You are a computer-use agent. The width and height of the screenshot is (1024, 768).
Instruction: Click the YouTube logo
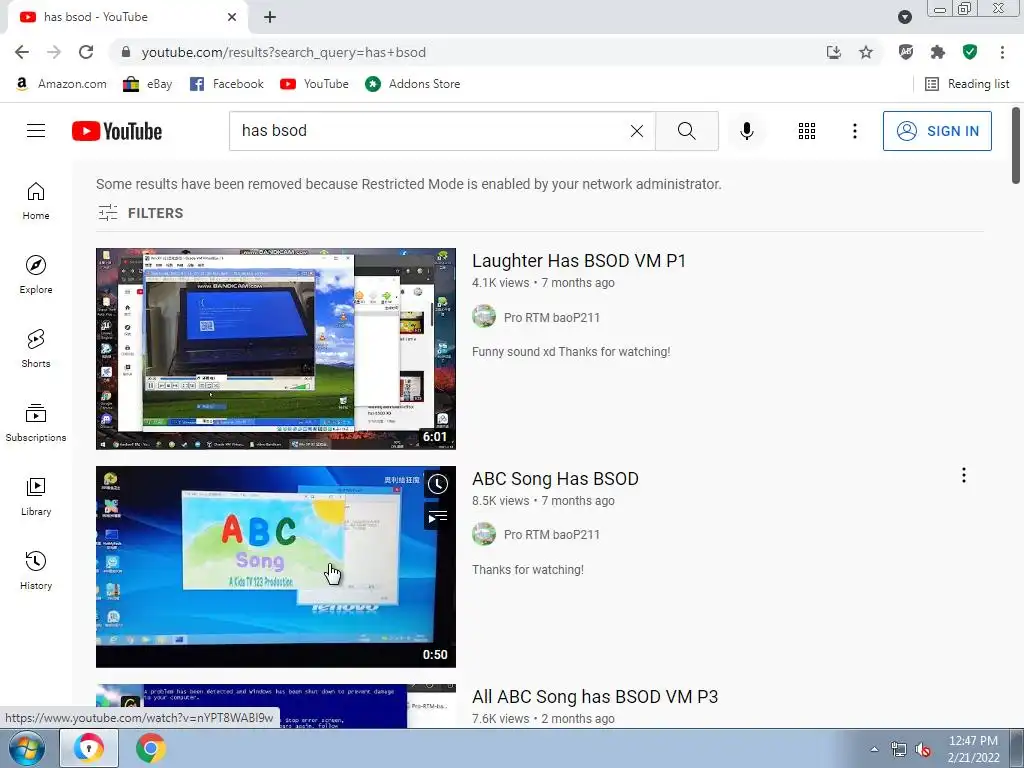tap(117, 131)
